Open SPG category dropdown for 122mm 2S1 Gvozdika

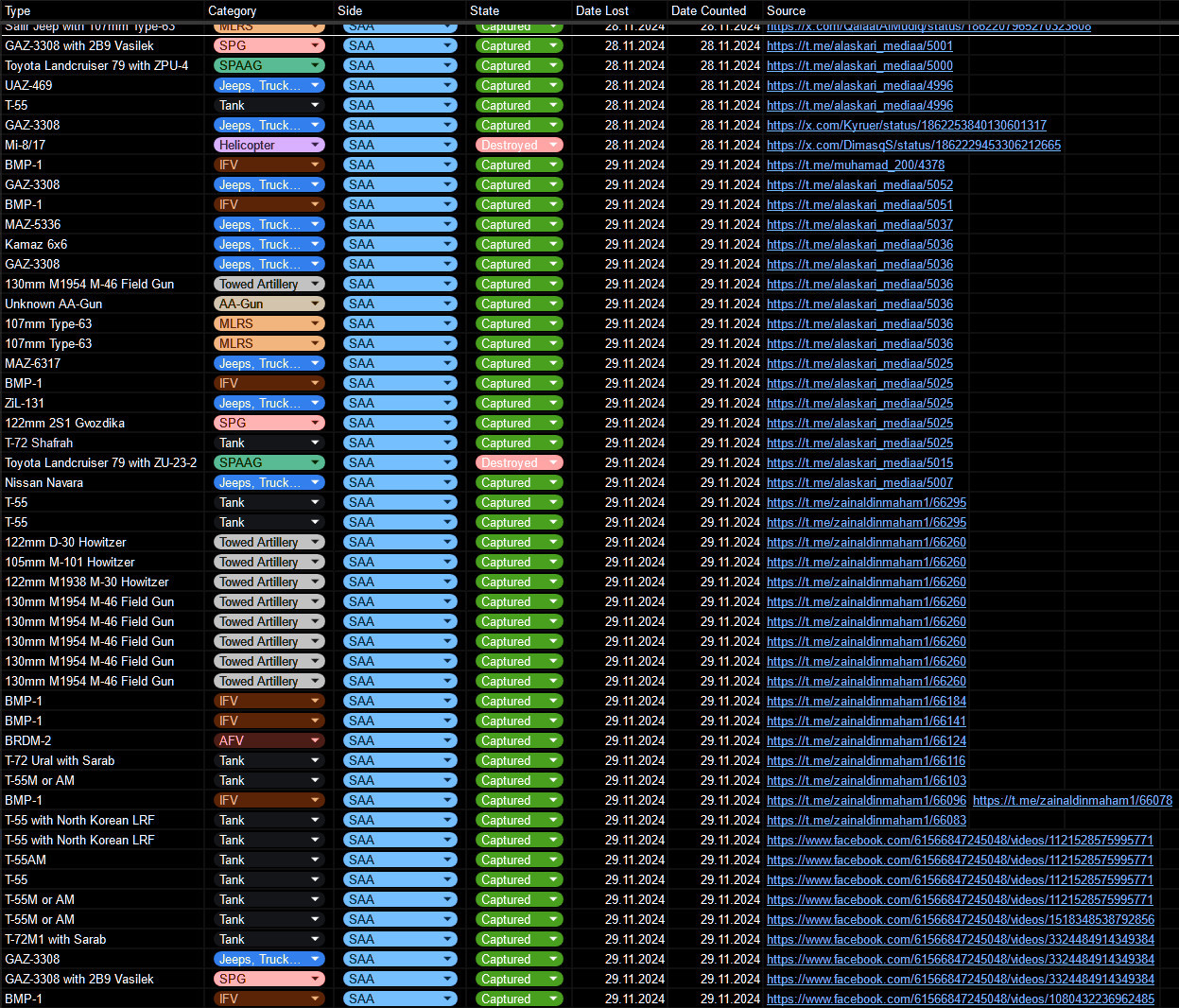269,423
